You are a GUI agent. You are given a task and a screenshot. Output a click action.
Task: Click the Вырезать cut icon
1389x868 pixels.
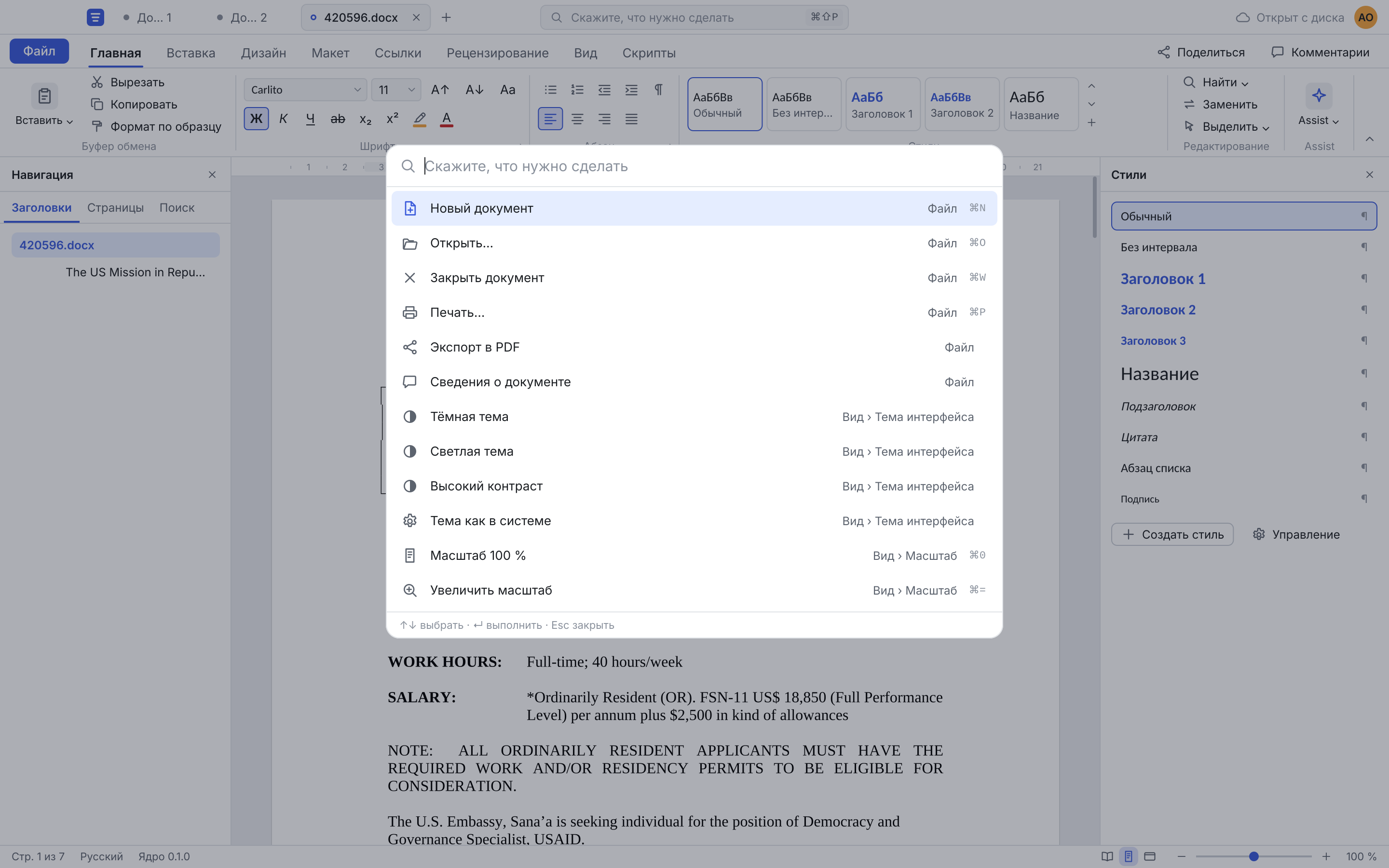tap(97, 82)
